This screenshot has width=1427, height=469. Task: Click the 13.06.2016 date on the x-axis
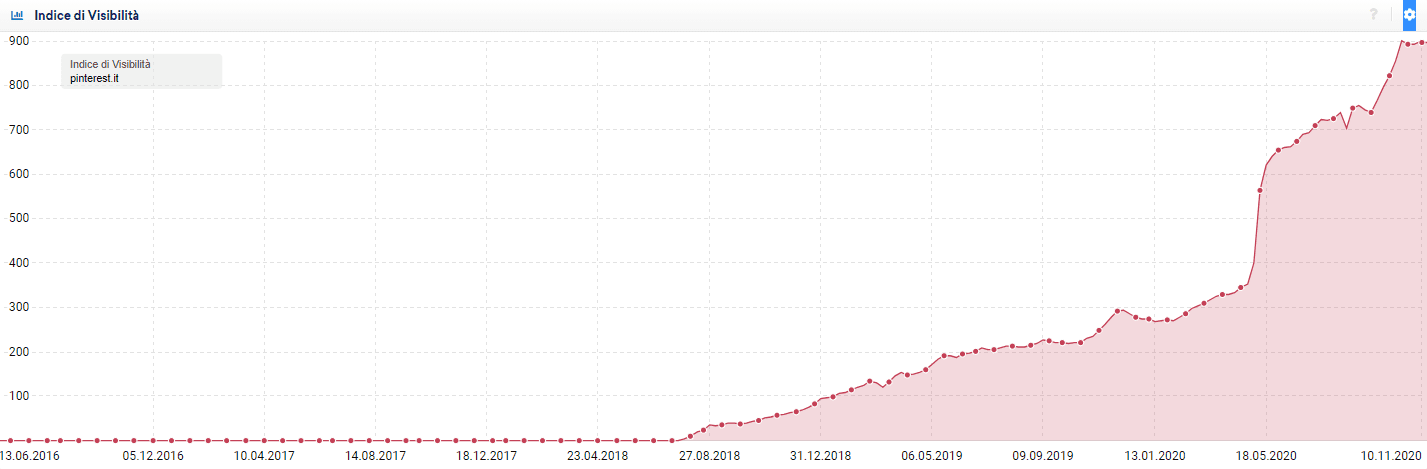click(30, 455)
